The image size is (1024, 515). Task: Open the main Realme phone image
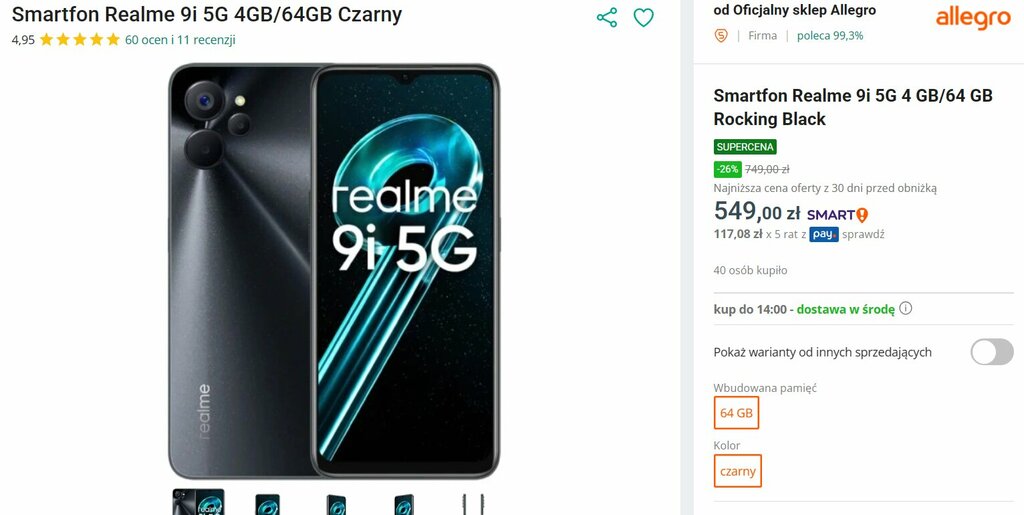pyautogui.click(x=334, y=271)
